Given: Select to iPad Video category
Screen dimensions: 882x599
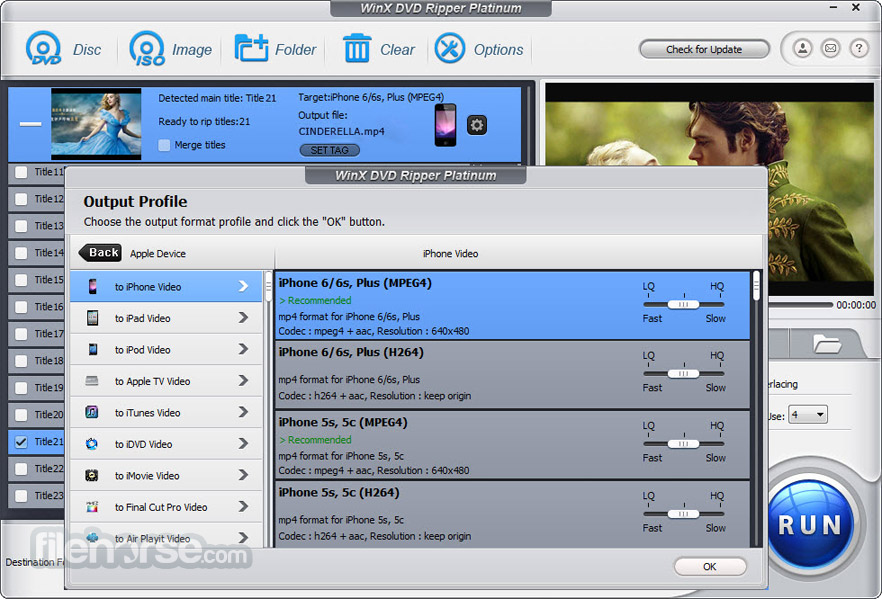Looking at the screenshot, I should click(166, 318).
